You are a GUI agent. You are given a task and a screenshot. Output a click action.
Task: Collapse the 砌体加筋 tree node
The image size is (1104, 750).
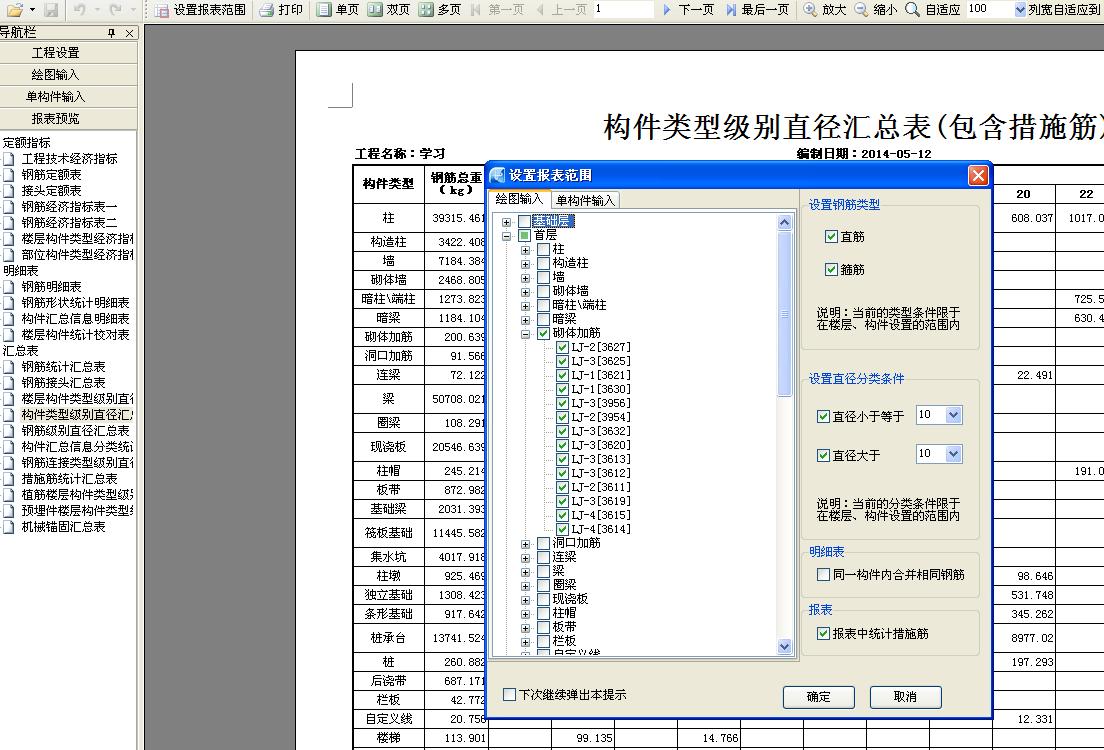coord(525,335)
